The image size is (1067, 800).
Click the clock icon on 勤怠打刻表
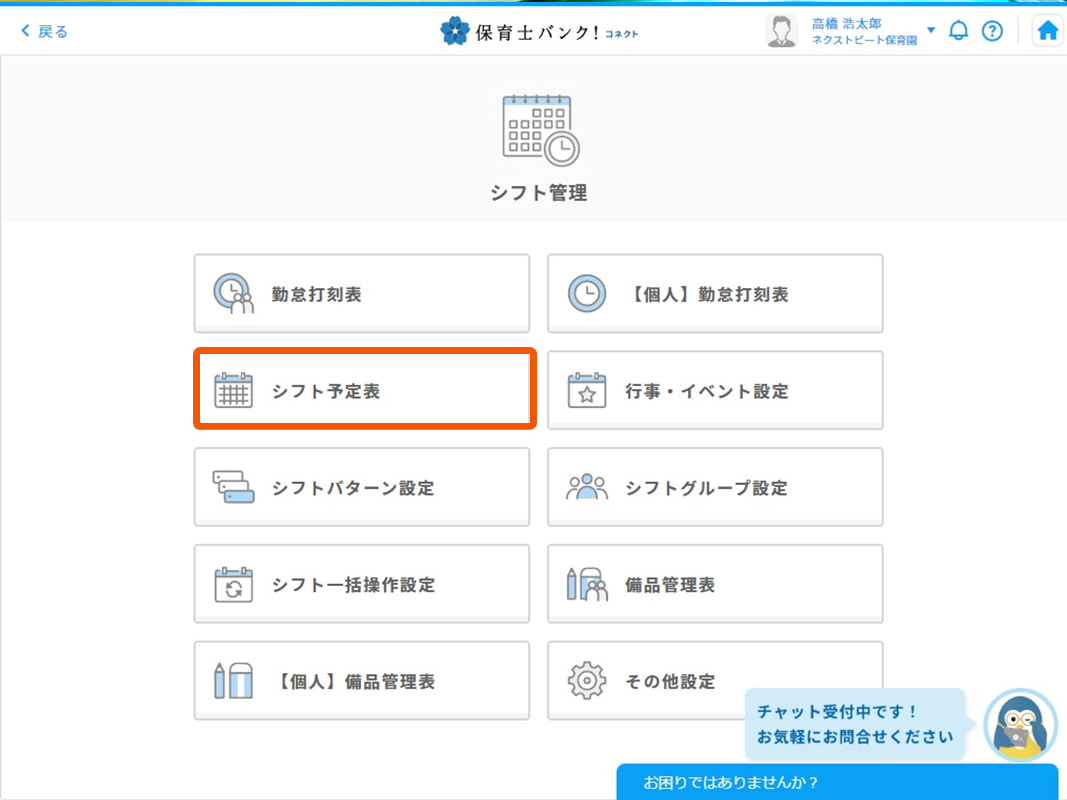(x=233, y=293)
